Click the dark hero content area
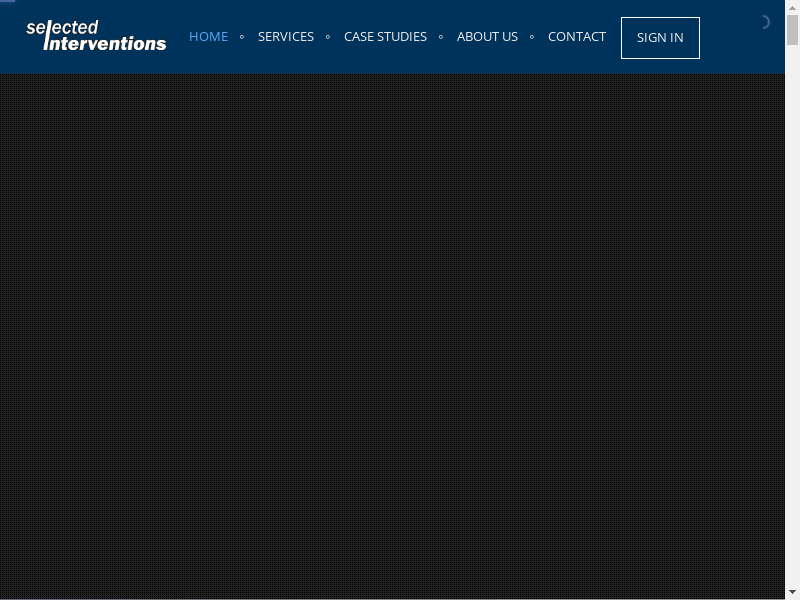The width and height of the screenshot is (800, 600). 392,330
